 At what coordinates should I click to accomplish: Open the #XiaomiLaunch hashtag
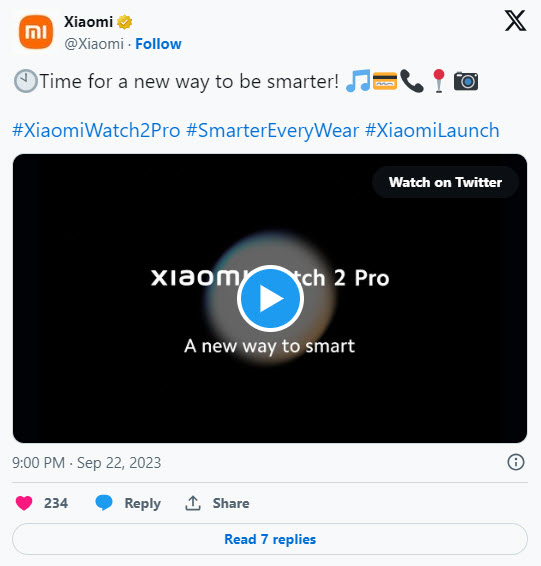tap(432, 130)
